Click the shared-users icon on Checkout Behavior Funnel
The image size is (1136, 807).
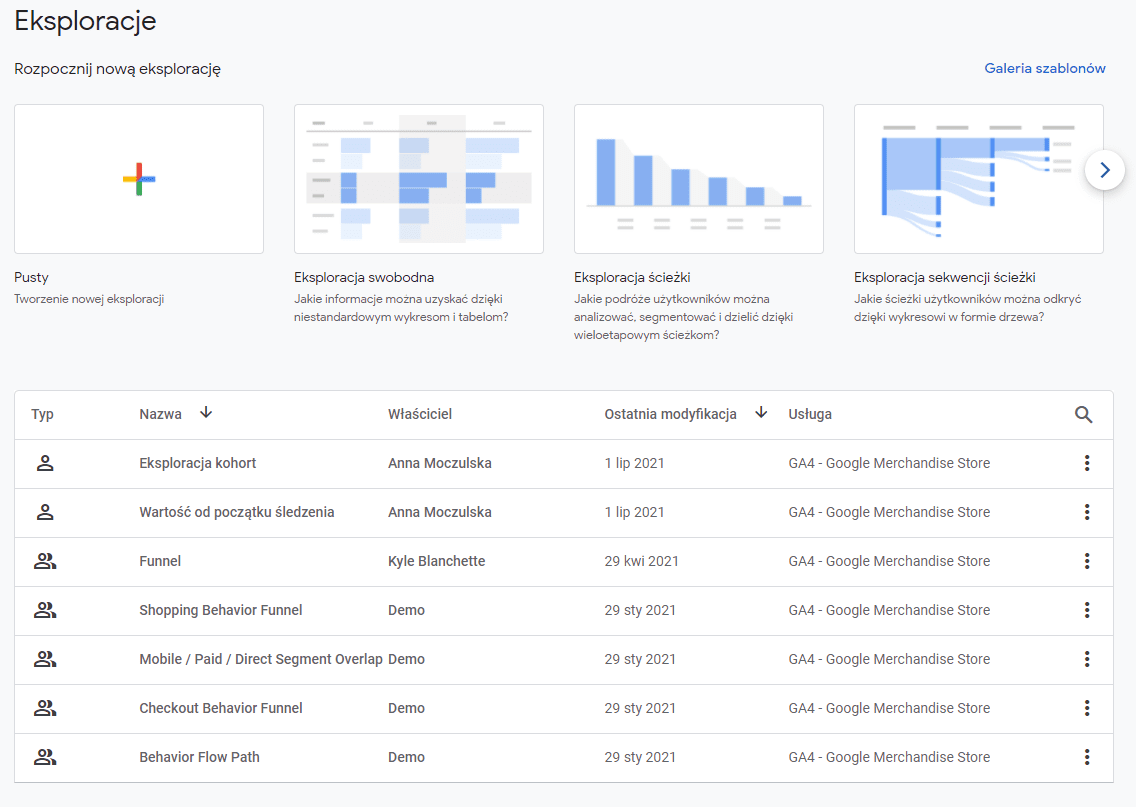[x=45, y=708]
